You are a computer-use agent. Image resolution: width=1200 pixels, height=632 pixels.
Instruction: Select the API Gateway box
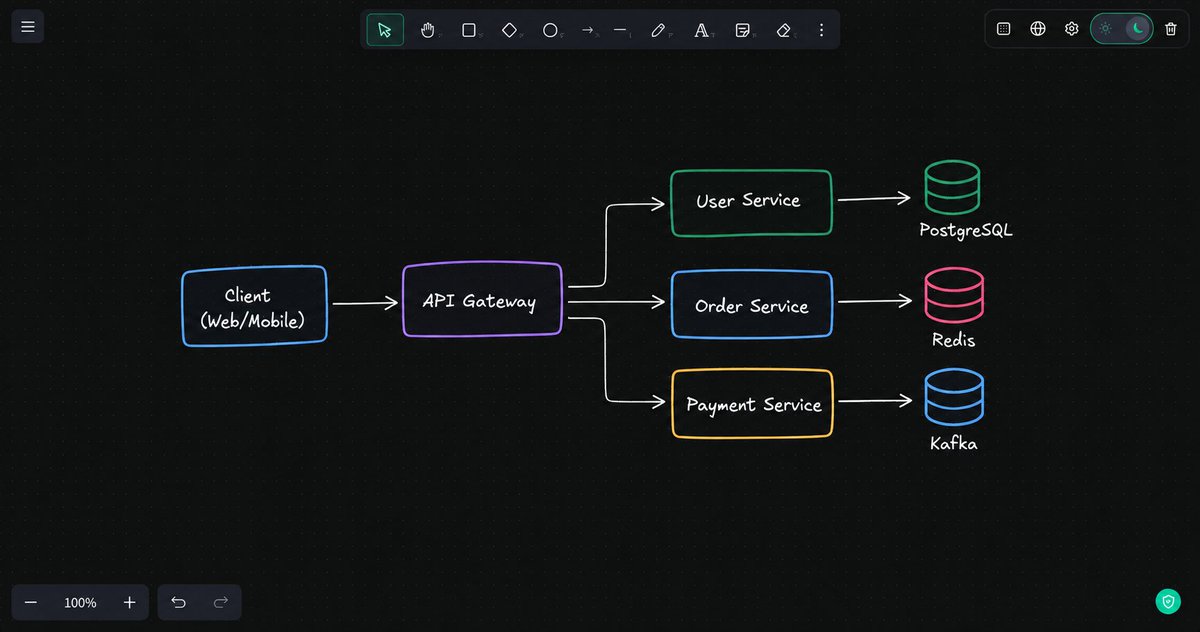pos(482,300)
